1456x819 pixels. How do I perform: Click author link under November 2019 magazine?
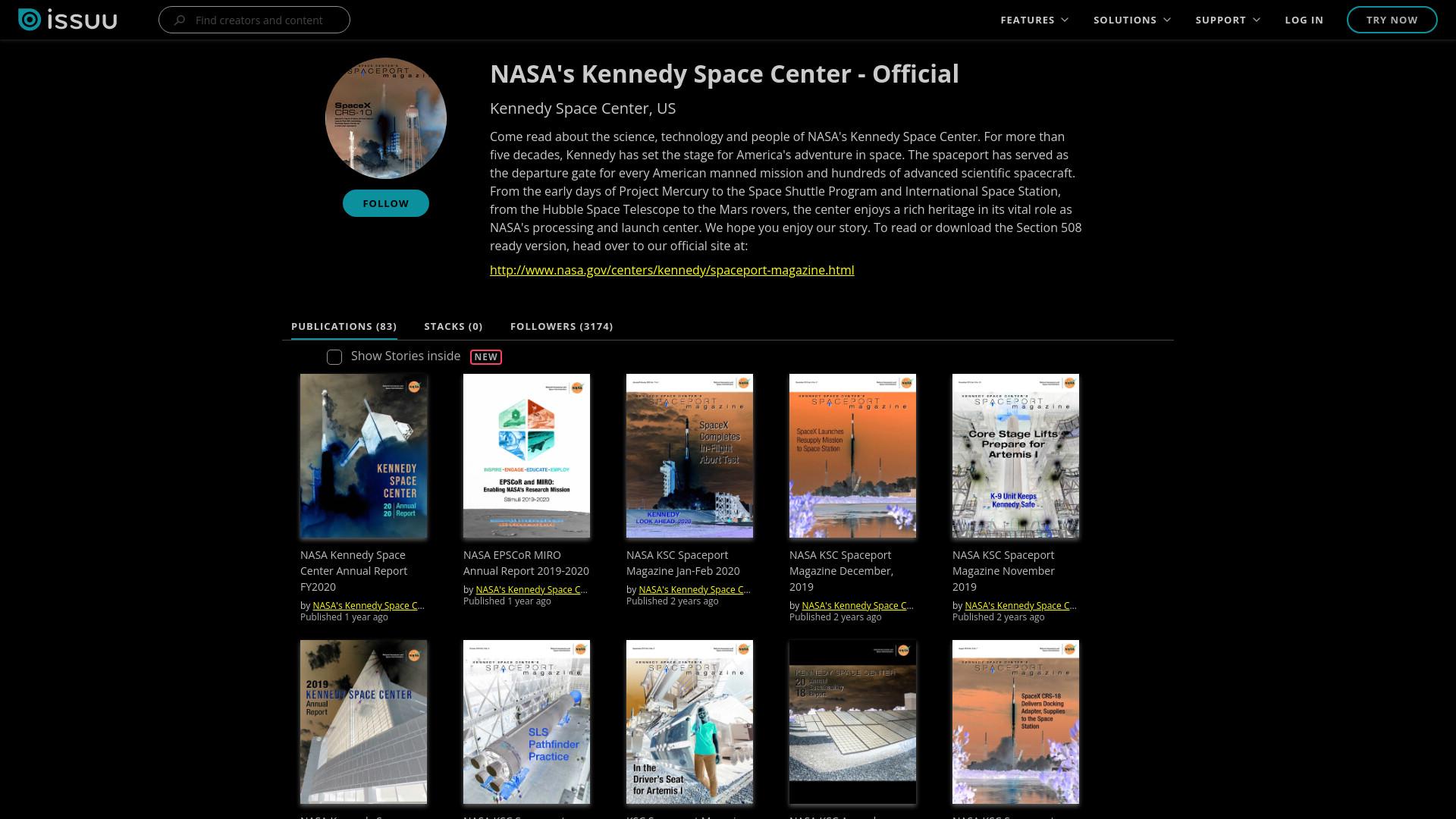click(x=1021, y=605)
